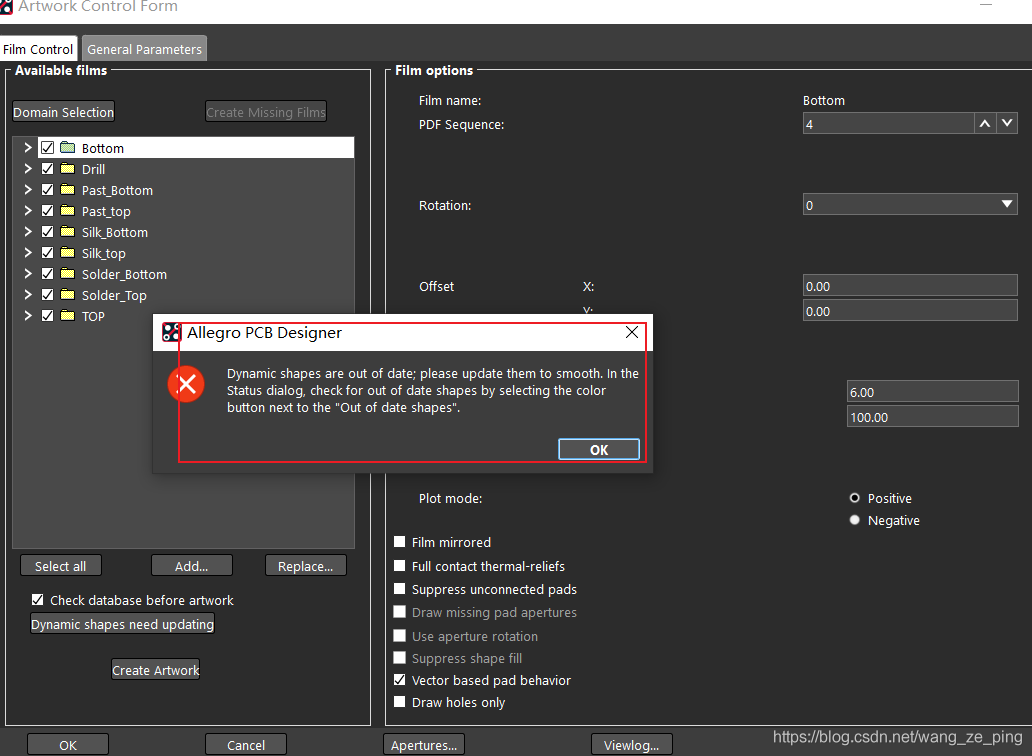Screen dimensions: 1032x756
Task: Toggle Check database before artwork
Action: coord(38,600)
